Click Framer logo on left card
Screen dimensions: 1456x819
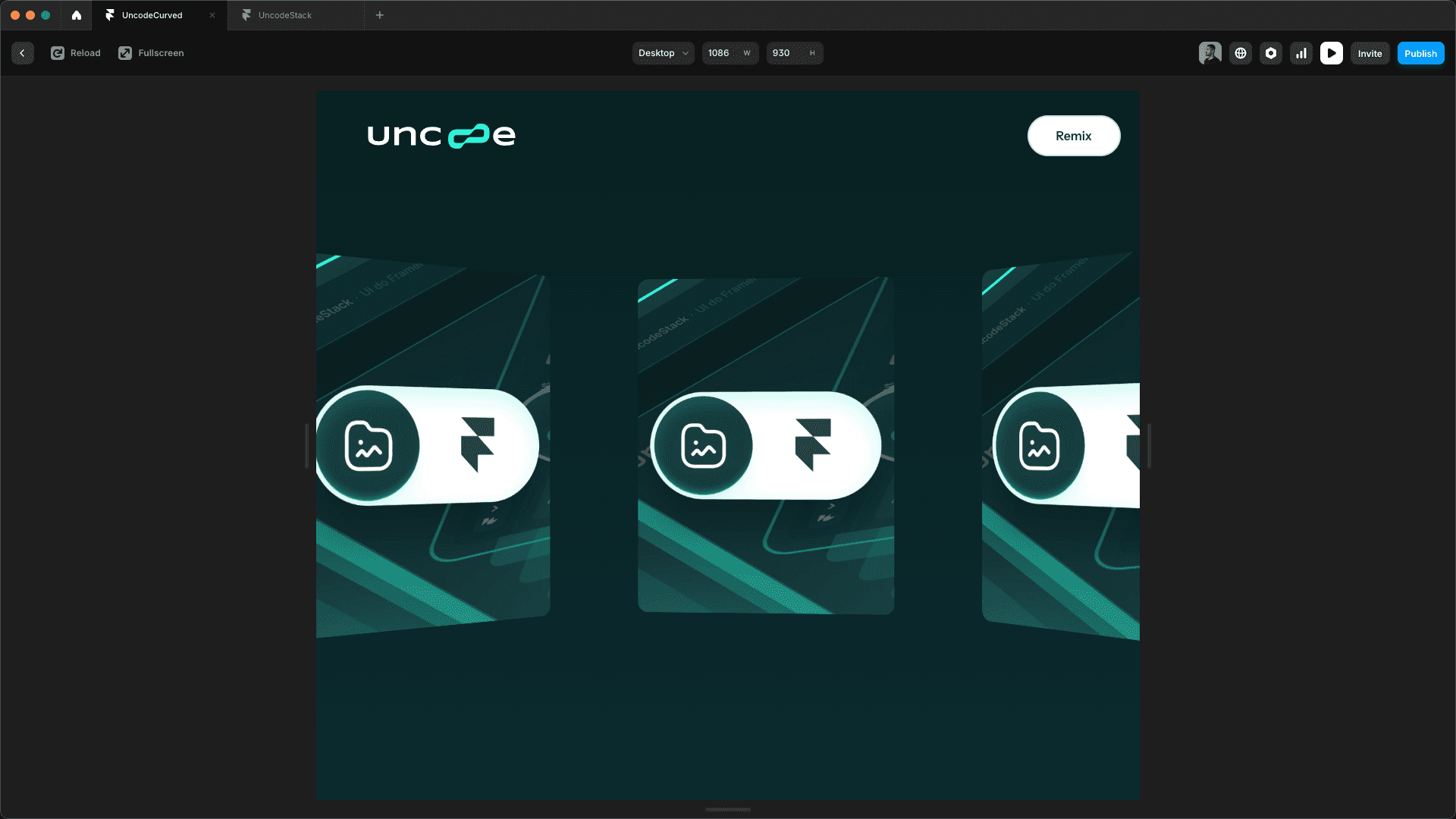(x=478, y=444)
